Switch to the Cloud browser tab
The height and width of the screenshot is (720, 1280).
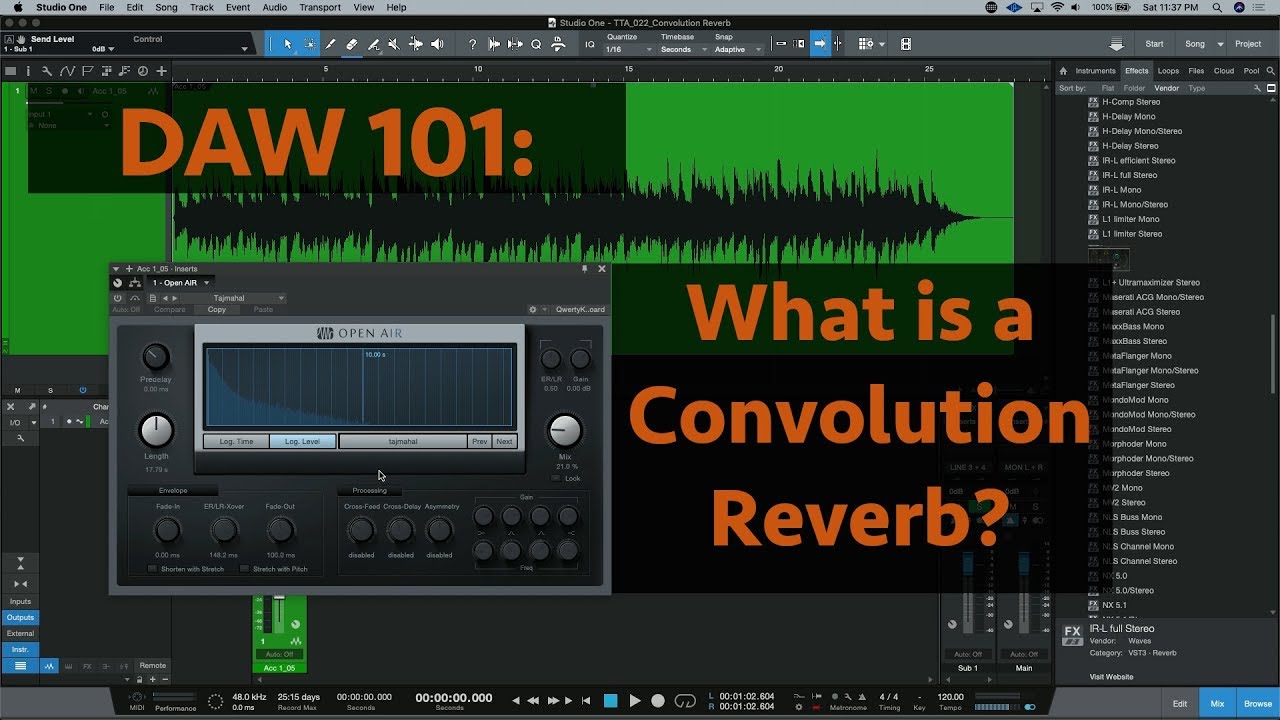click(x=1224, y=71)
